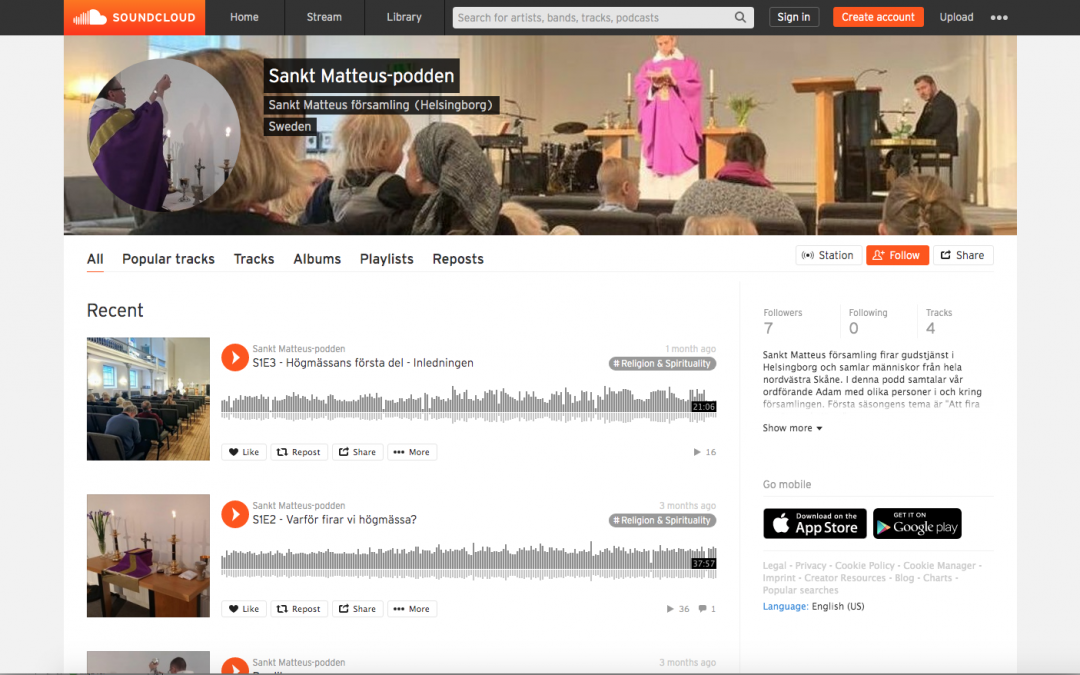Like the S1E2 track
This screenshot has height=675, width=1080.
click(x=244, y=609)
